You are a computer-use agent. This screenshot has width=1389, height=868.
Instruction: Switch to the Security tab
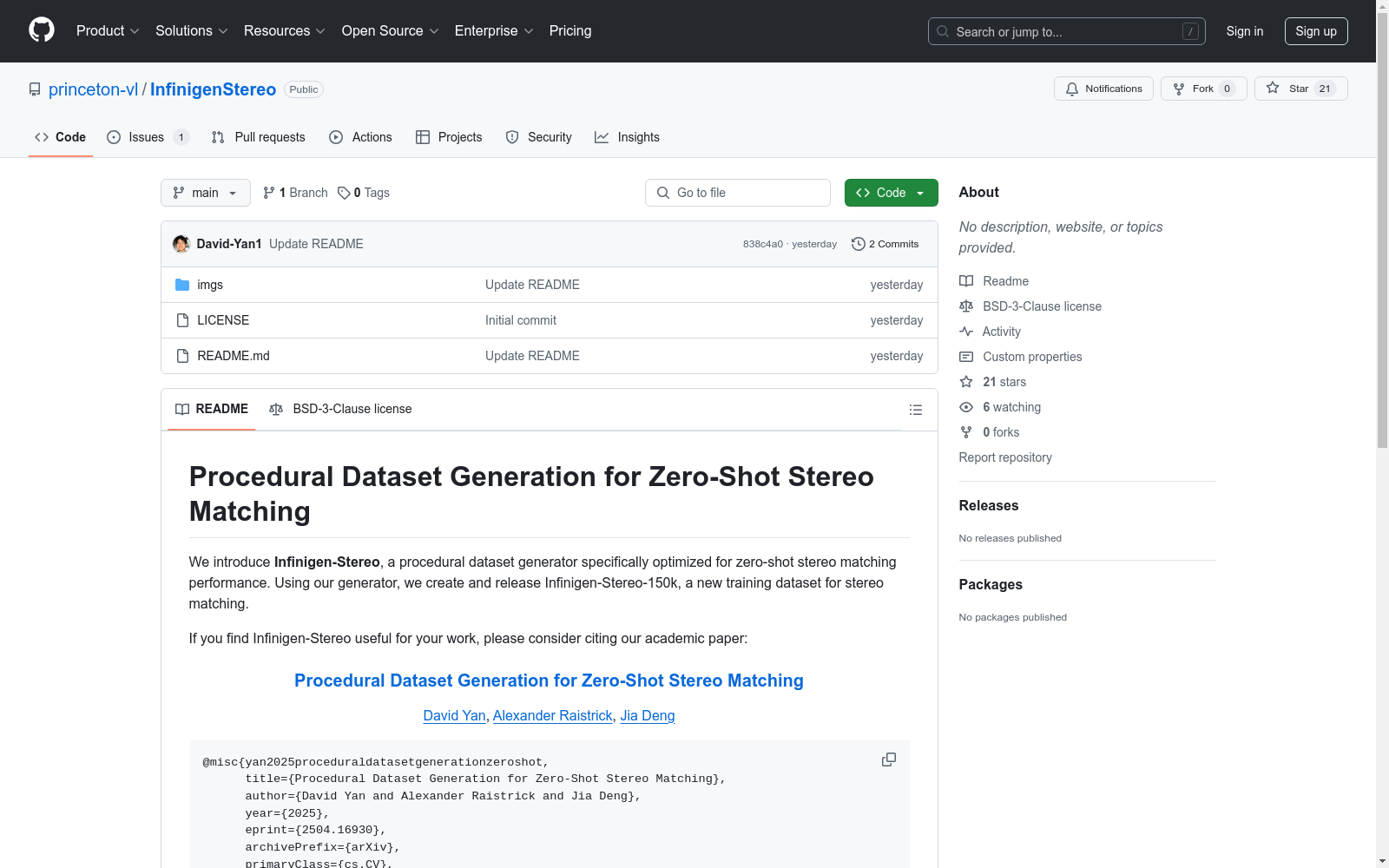tap(539, 137)
